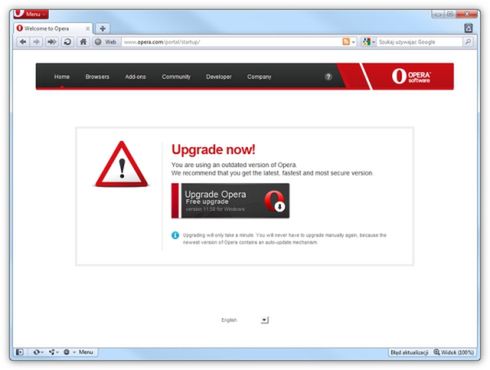Open the Community navigation item
490x370 pixels.
click(x=176, y=77)
